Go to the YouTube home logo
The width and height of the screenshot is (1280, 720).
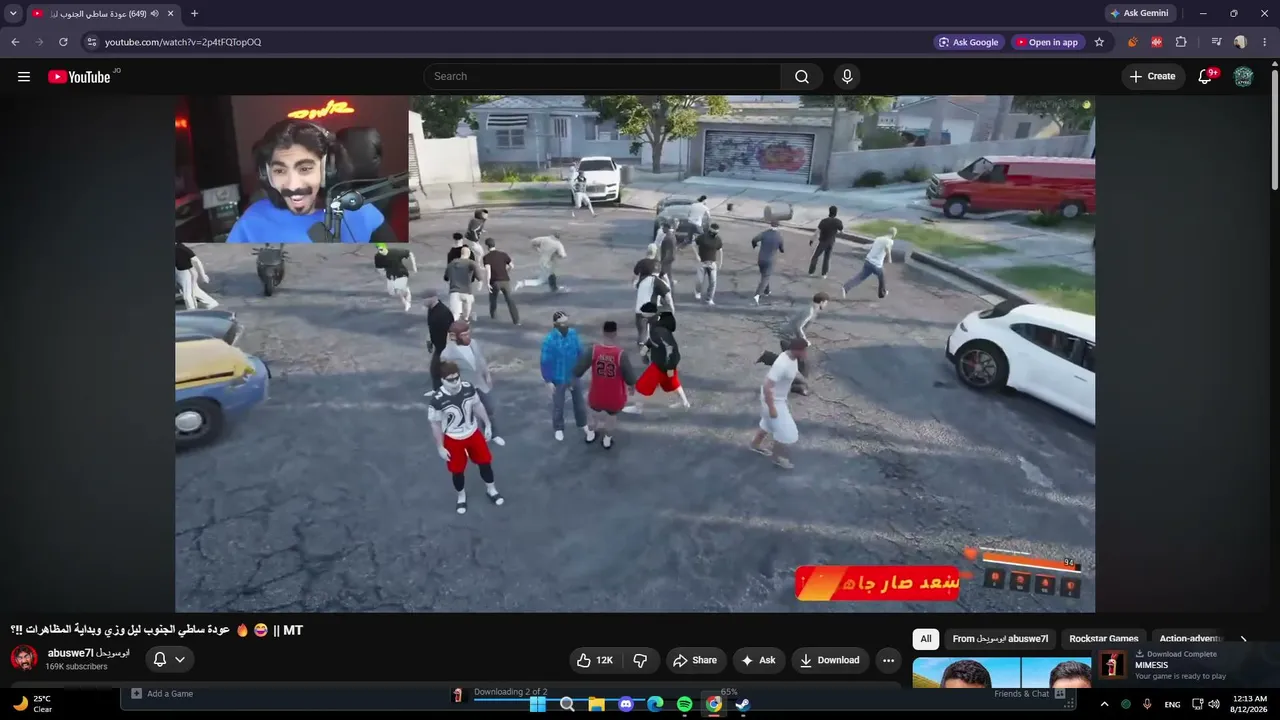[79, 76]
